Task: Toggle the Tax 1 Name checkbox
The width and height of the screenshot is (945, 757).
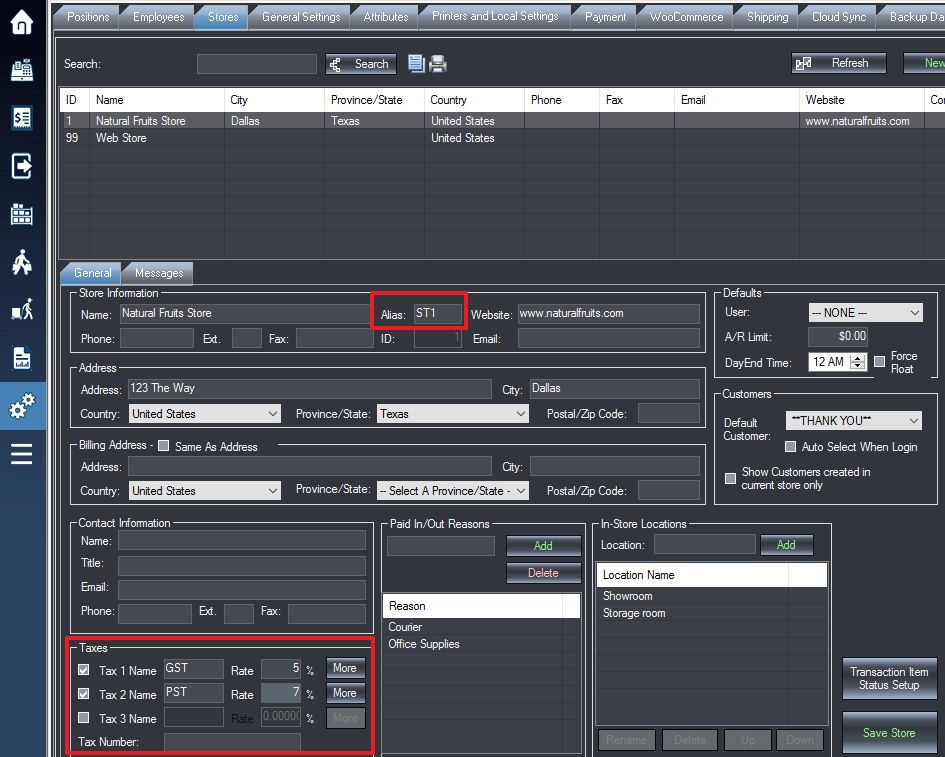Action: tap(84, 670)
